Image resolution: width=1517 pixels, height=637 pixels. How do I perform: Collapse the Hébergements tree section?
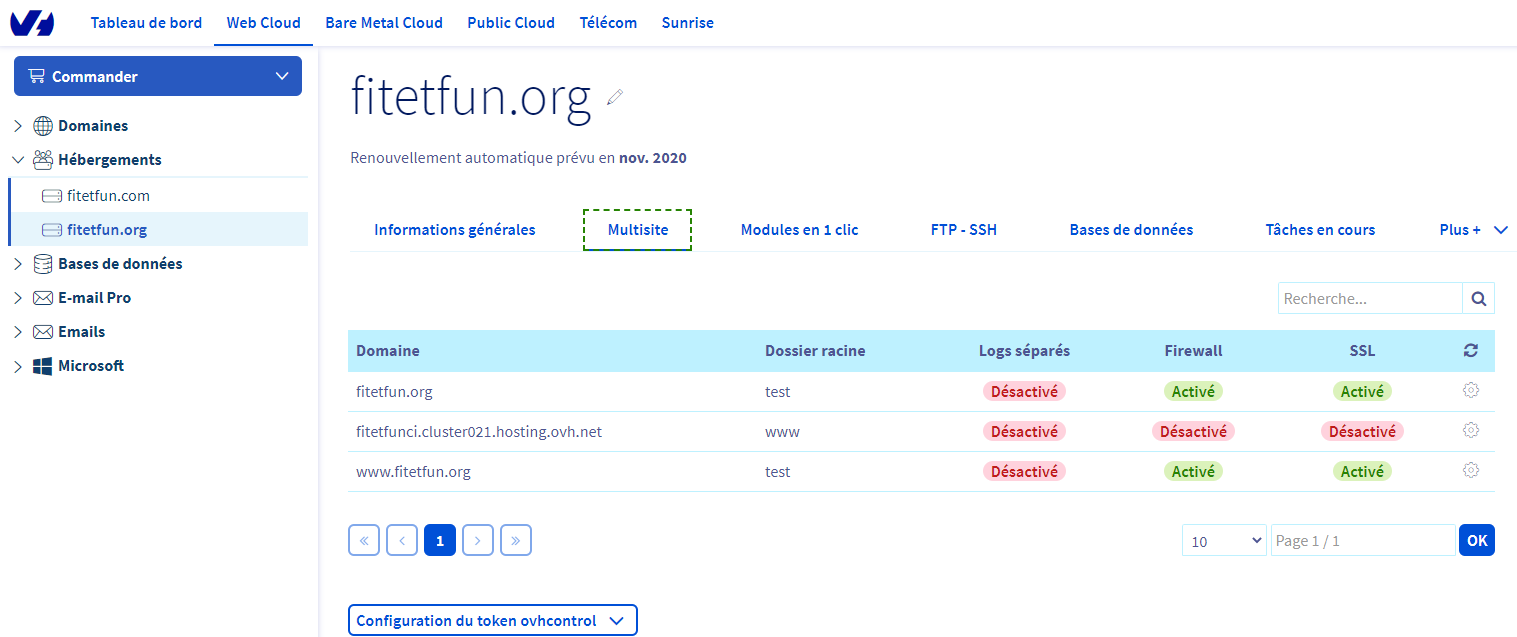point(18,160)
